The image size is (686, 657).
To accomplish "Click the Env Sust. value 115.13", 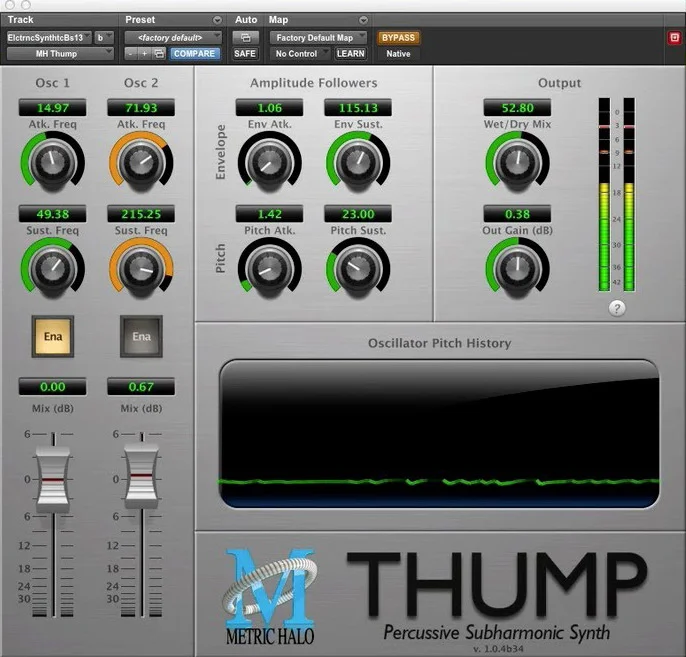I will 358,108.
